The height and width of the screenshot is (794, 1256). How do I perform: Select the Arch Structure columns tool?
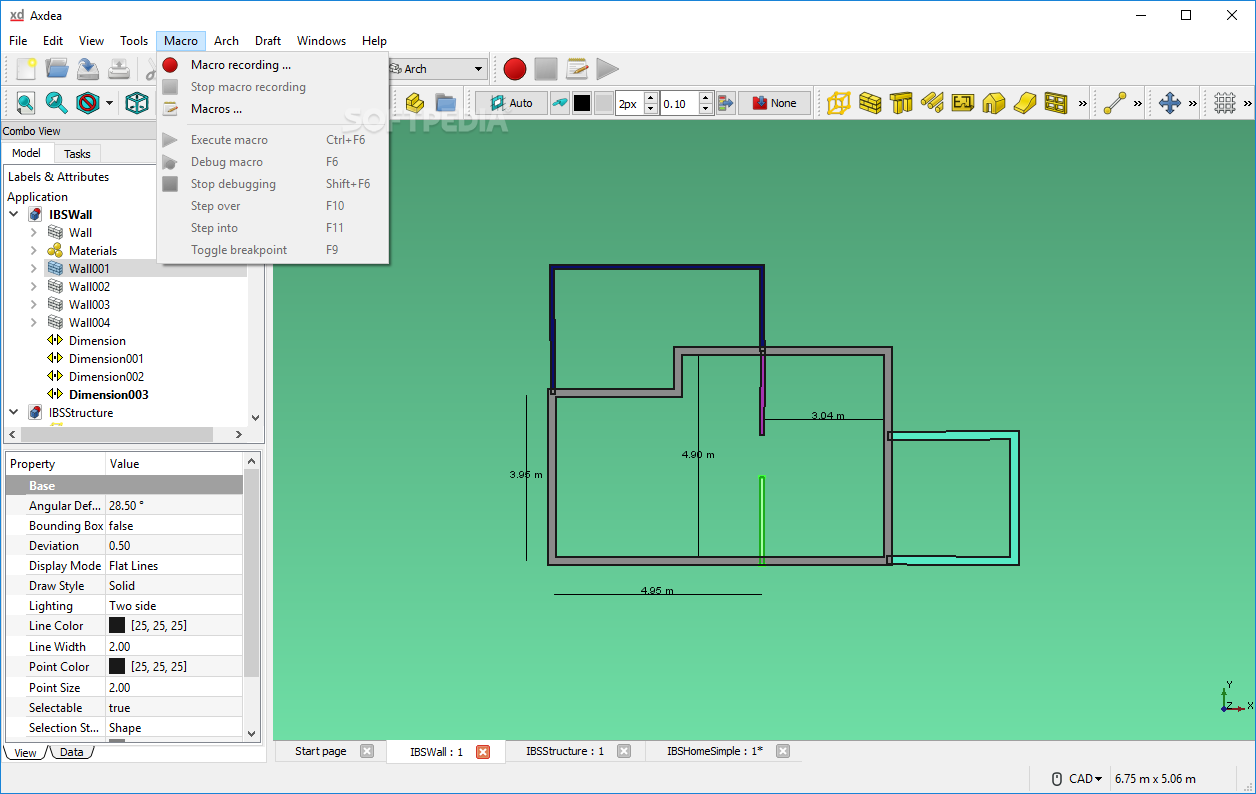pyautogui.click(x=901, y=102)
